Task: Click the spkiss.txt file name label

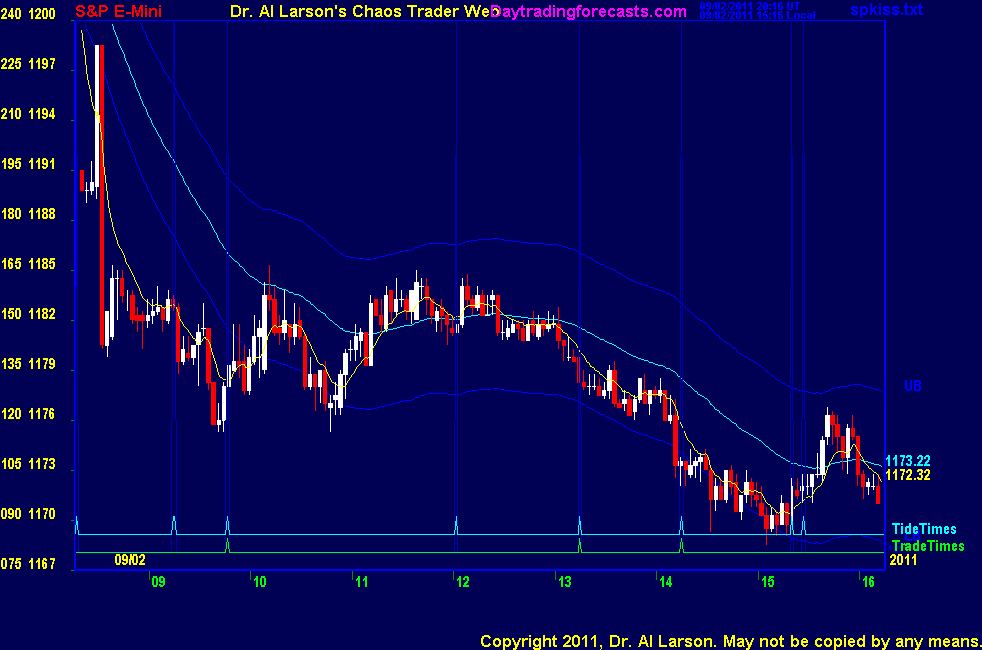Action: 886,9
